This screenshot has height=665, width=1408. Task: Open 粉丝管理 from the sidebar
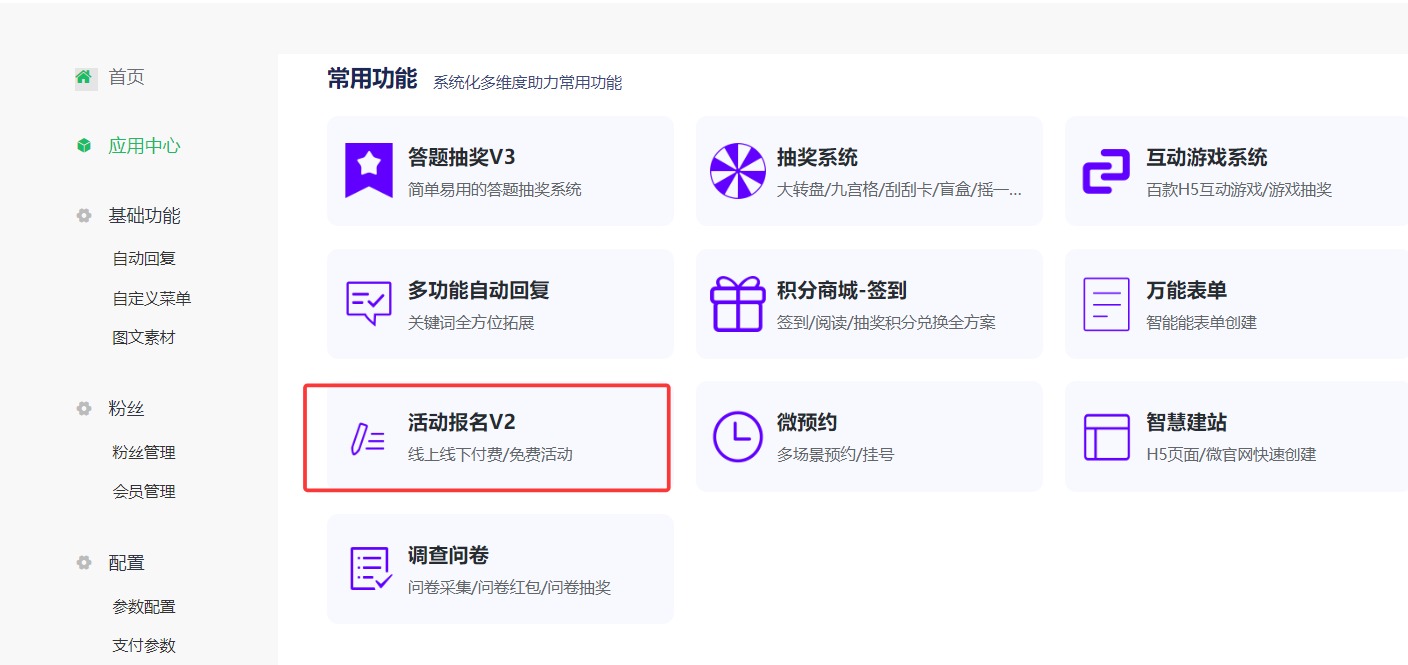click(144, 452)
